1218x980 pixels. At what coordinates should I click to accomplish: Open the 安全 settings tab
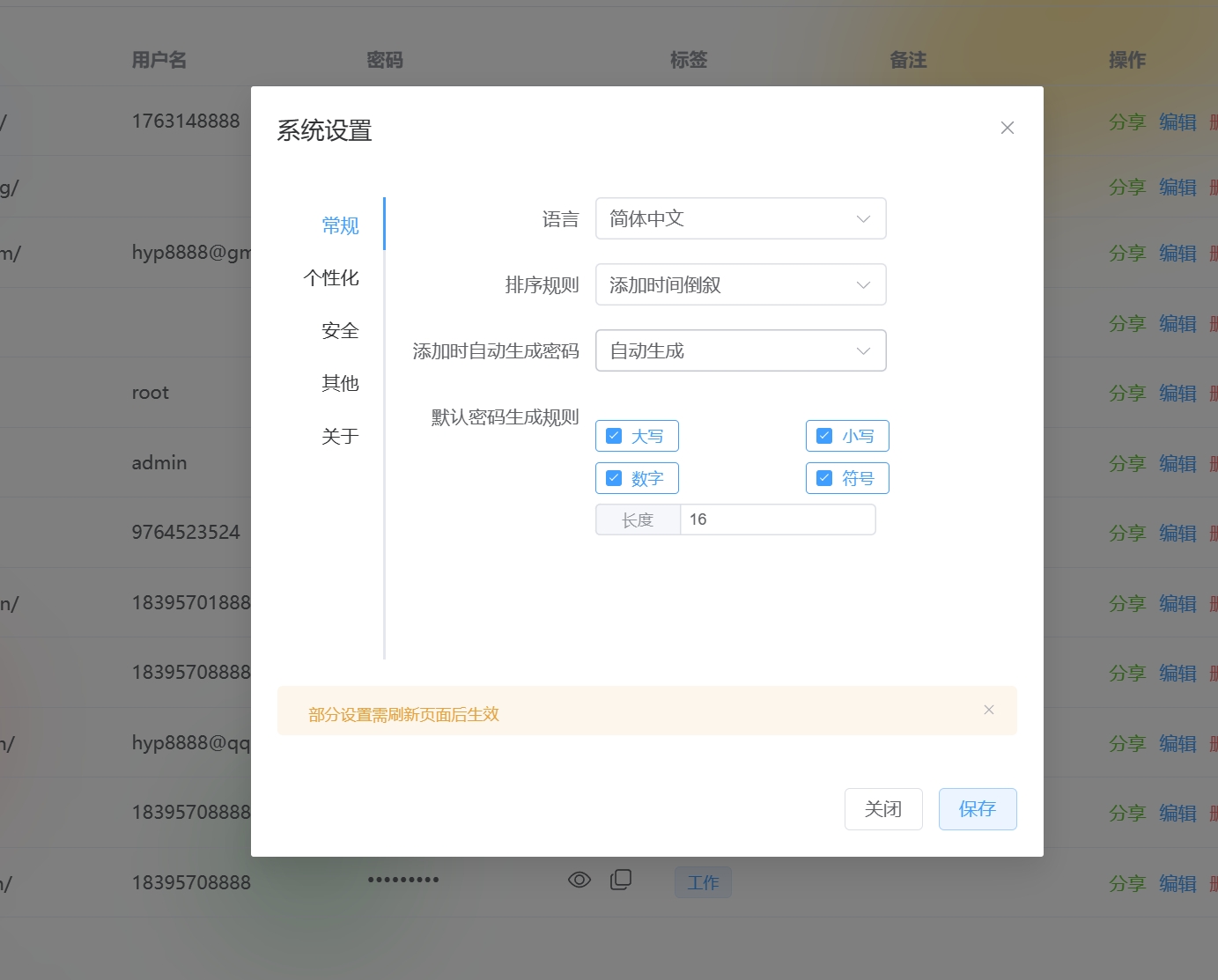(x=340, y=331)
